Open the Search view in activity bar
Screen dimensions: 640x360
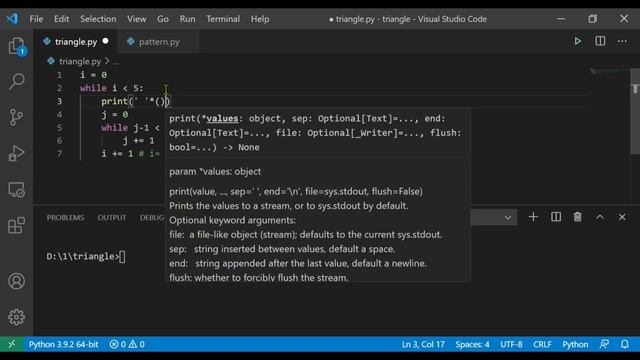(16, 81)
